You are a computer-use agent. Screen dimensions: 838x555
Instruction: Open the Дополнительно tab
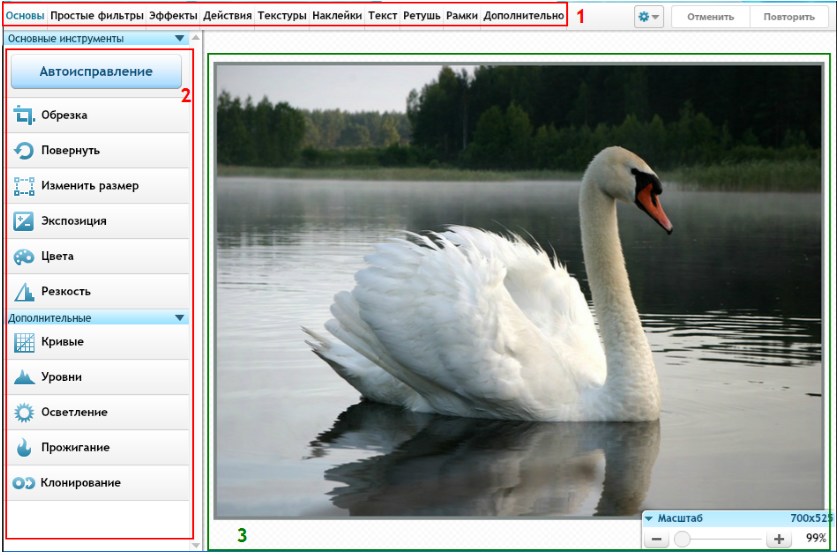(524, 16)
